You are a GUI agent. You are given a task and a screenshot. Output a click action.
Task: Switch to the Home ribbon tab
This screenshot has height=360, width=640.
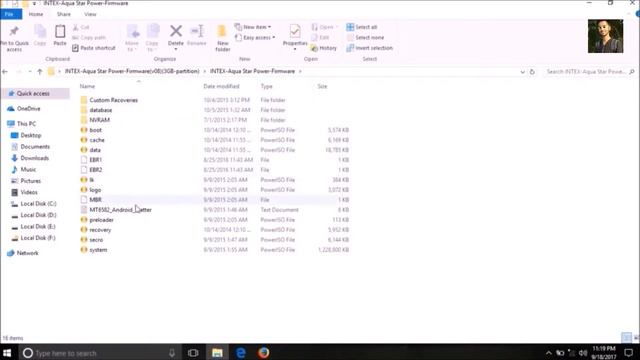pyautogui.click(x=36, y=14)
